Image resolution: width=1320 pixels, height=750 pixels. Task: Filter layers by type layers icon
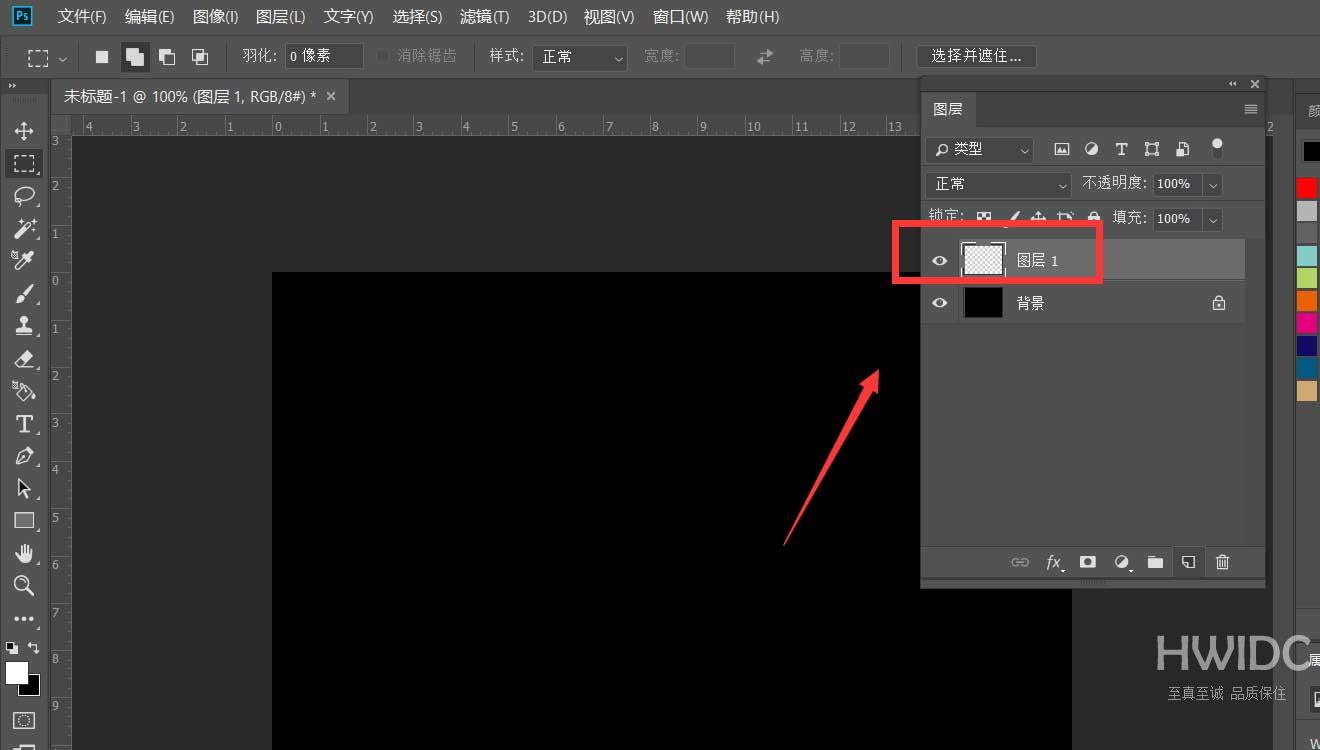(x=1121, y=149)
